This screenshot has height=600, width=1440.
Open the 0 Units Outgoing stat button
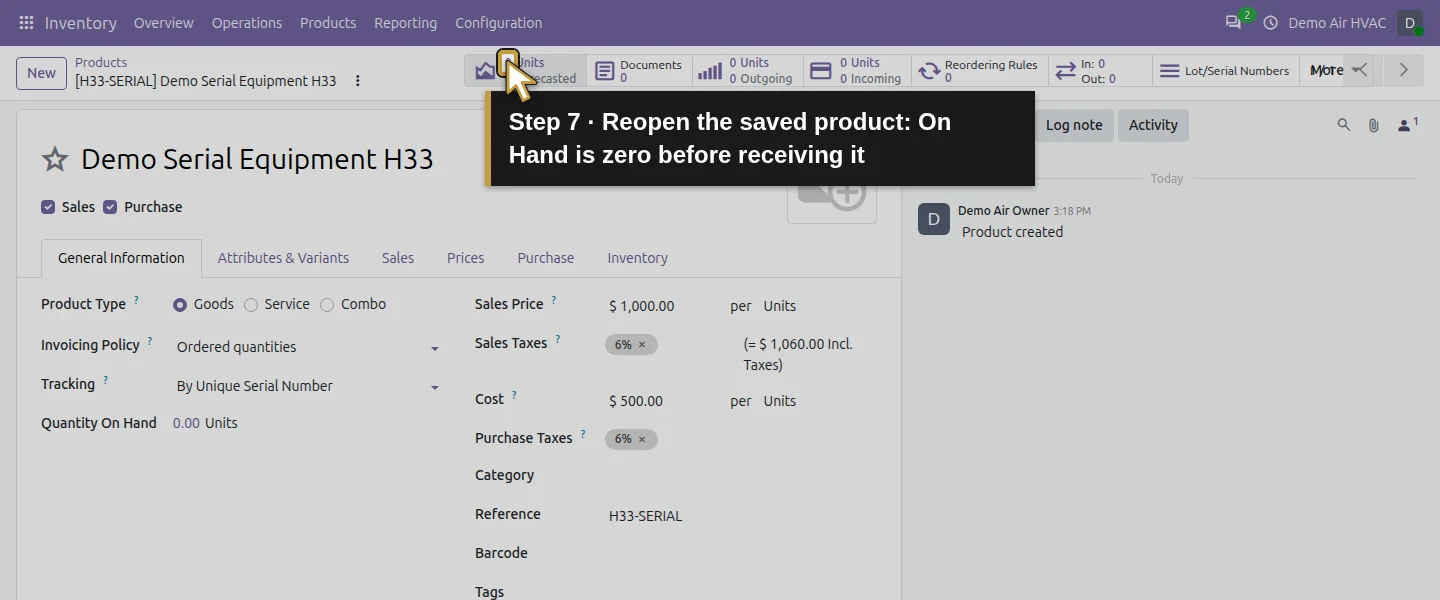(747, 70)
